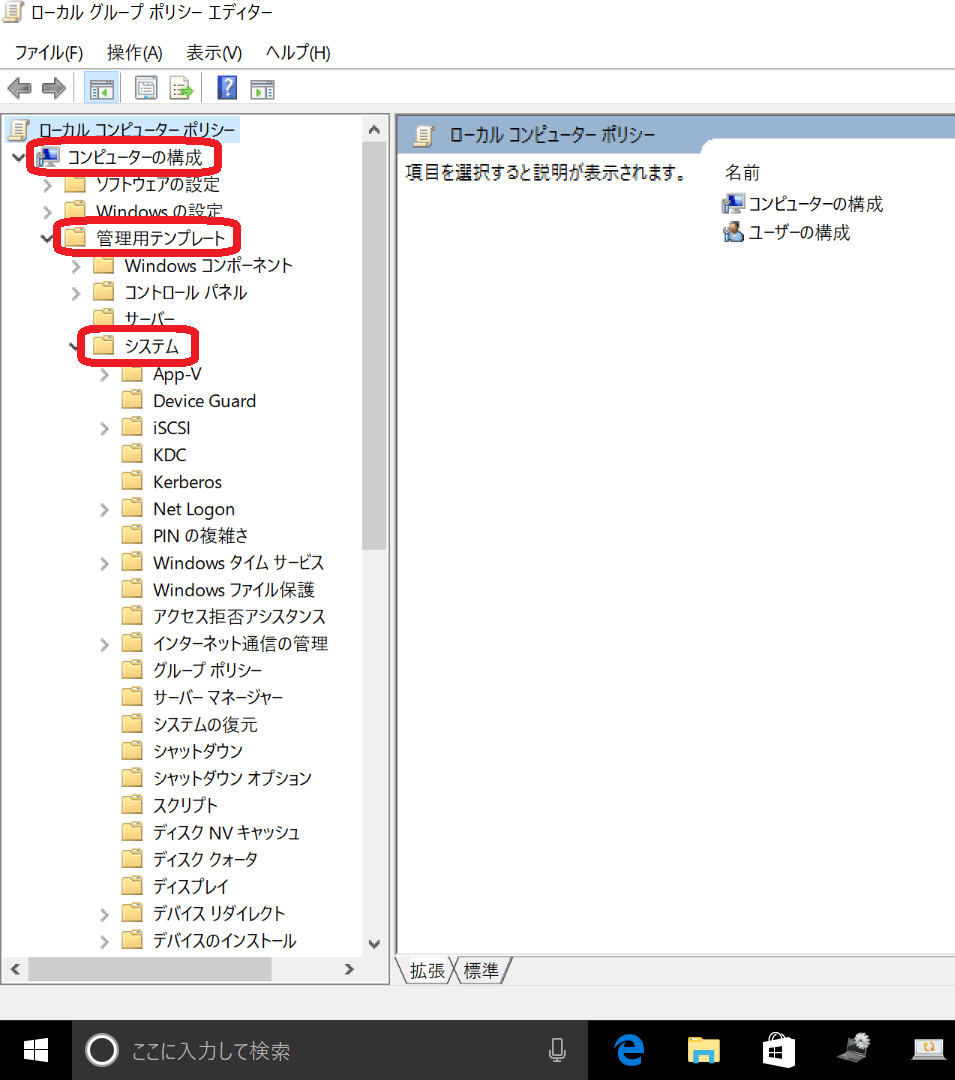The image size is (955, 1080).
Task: Click the Windows Start button
Action: coord(36,1050)
